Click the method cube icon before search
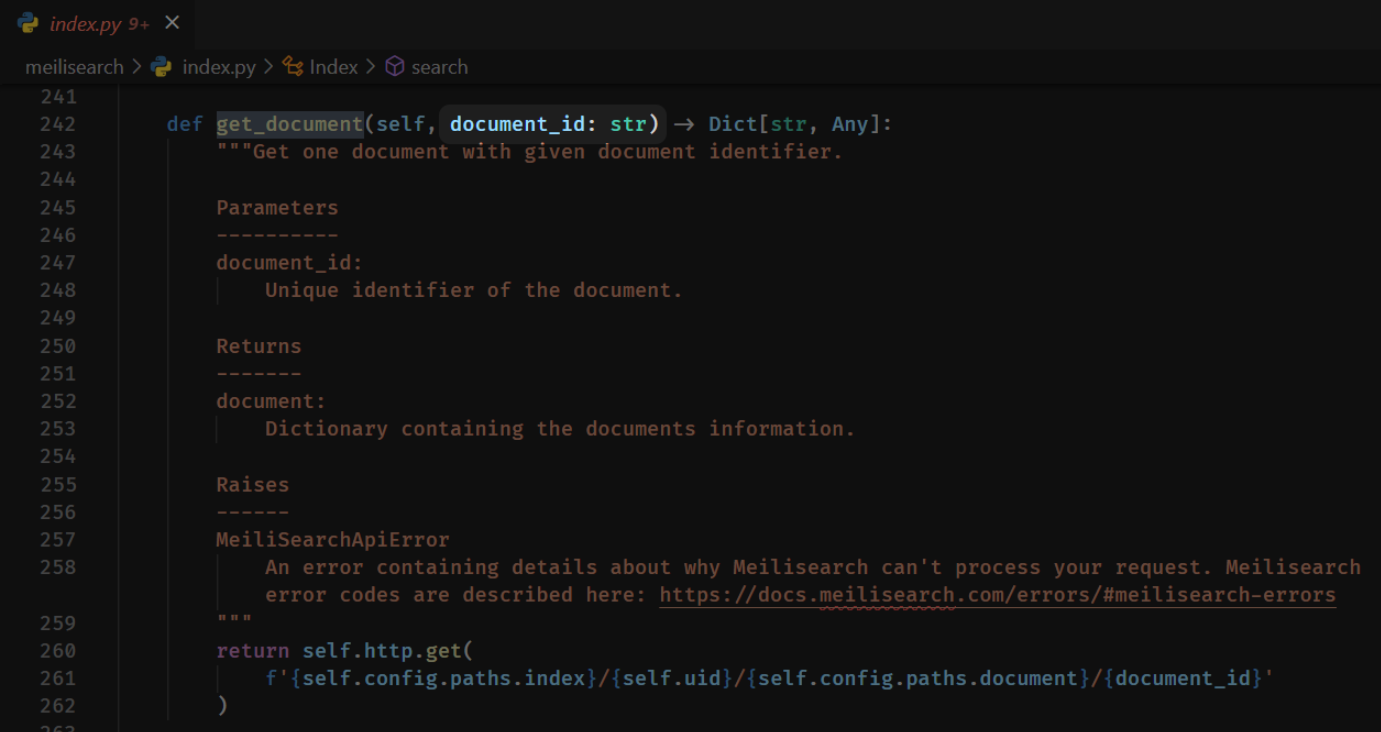This screenshot has height=732, width=1381. (x=395, y=67)
